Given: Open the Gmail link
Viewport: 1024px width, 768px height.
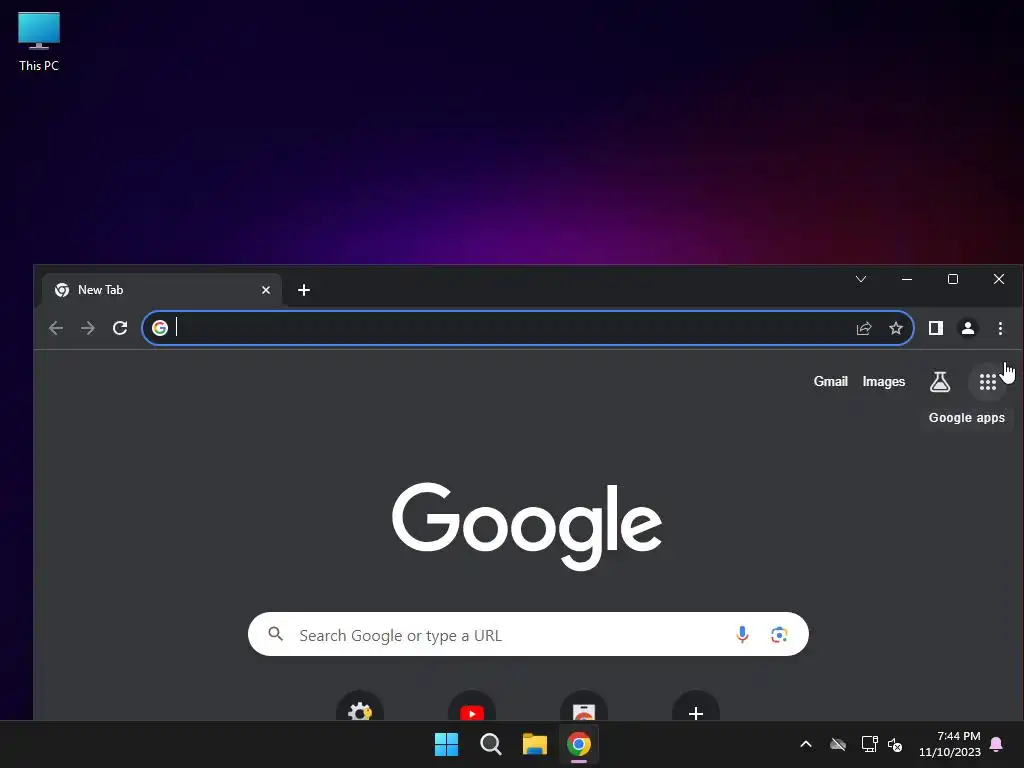Looking at the screenshot, I should (x=830, y=381).
